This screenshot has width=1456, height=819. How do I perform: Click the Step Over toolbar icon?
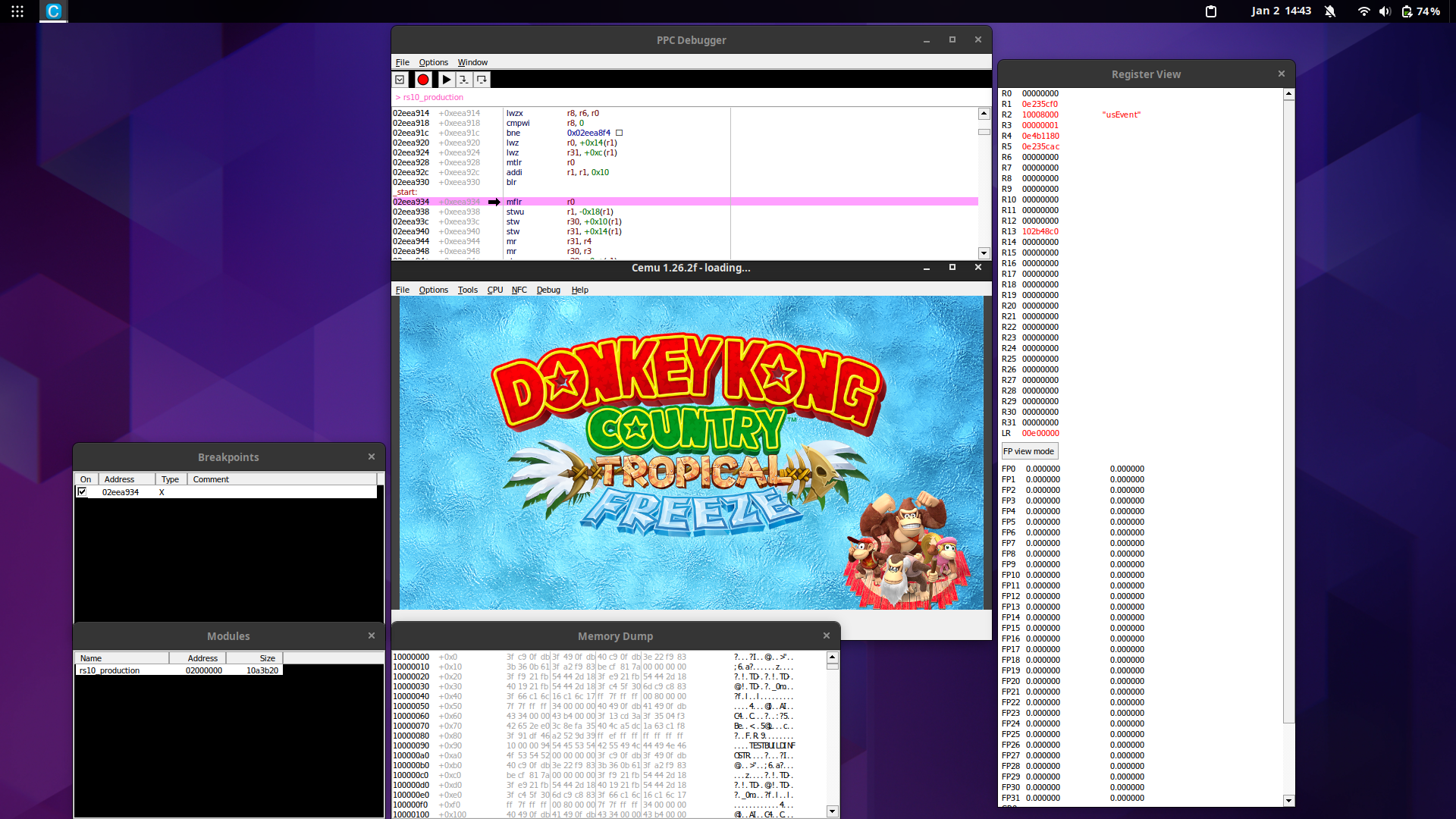pos(482,80)
